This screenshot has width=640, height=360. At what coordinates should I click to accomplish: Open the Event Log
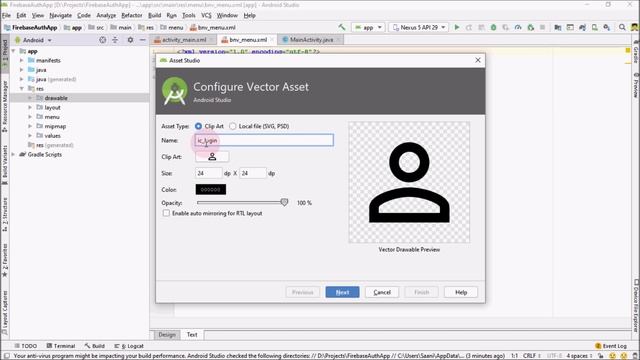click(611, 346)
